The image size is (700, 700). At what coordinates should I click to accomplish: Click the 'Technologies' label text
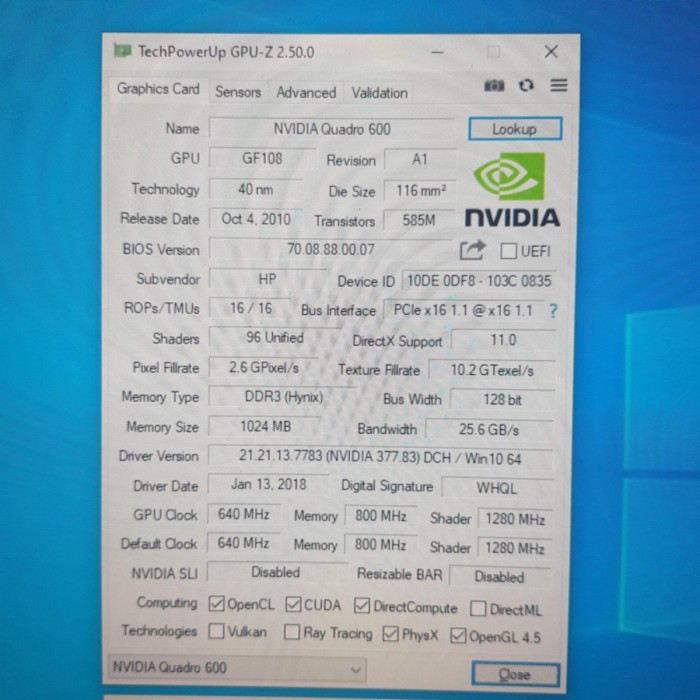[x=159, y=630]
